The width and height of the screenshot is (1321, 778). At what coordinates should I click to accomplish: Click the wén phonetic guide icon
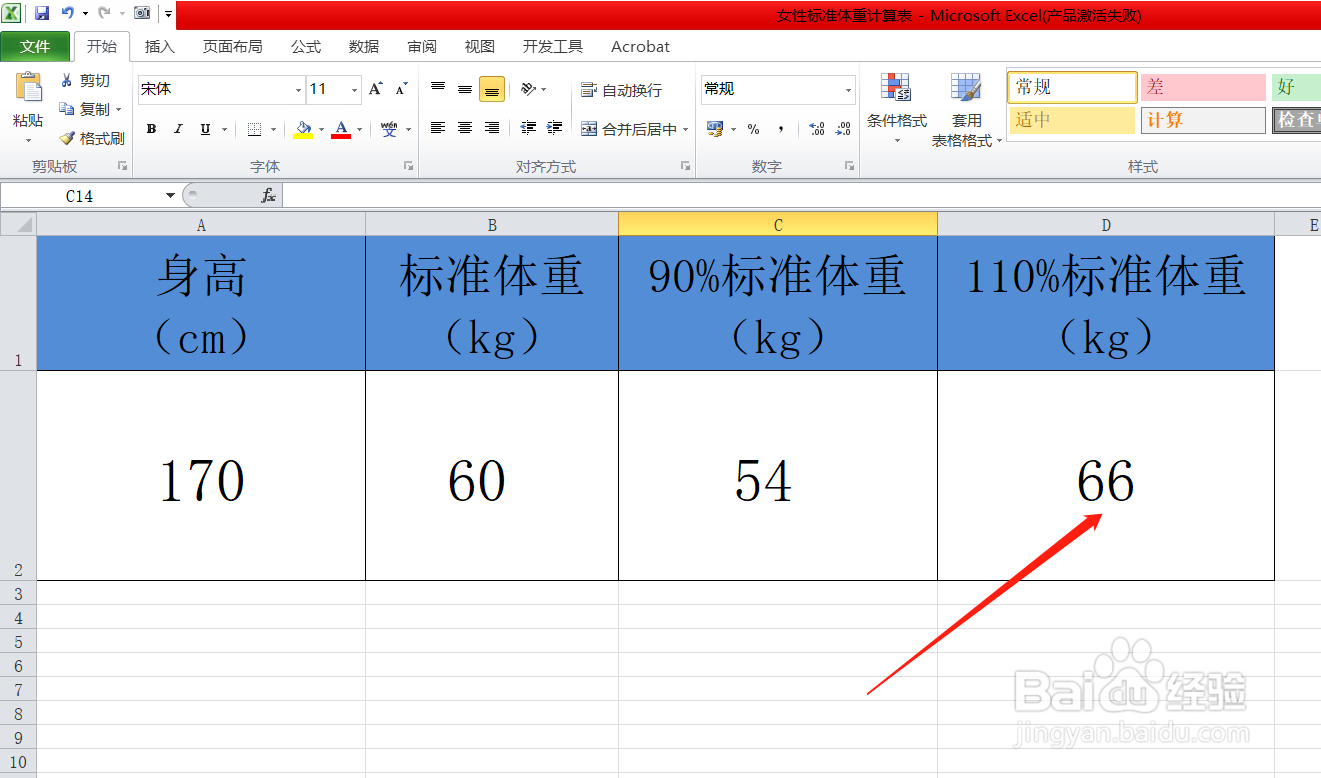pyautogui.click(x=389, y=129)
